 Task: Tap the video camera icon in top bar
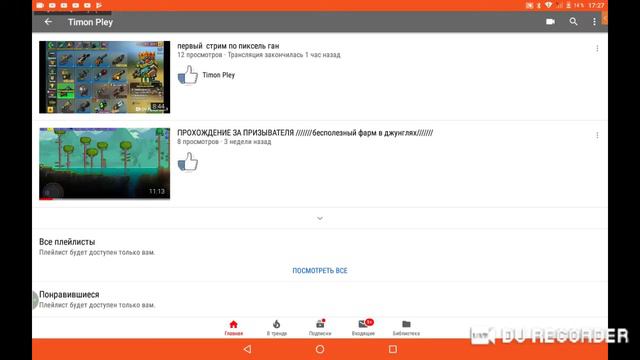(x=550, y=22)
